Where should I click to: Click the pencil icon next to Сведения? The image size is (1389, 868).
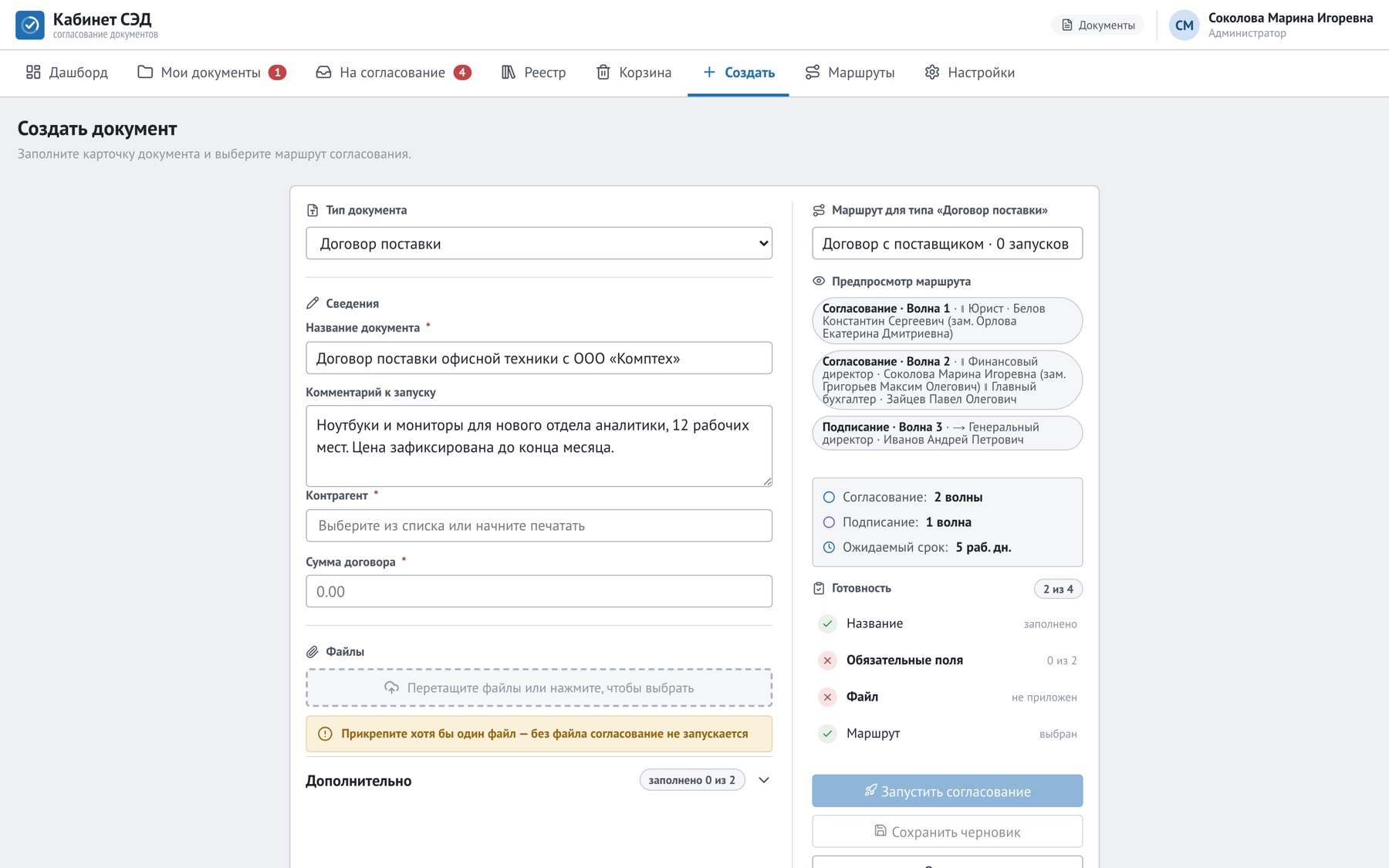tap(313, 303)
